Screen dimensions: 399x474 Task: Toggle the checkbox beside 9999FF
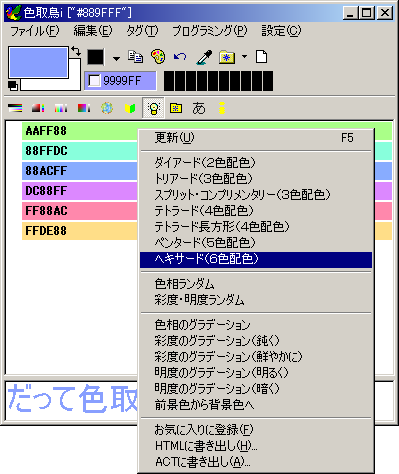[94, 81]
